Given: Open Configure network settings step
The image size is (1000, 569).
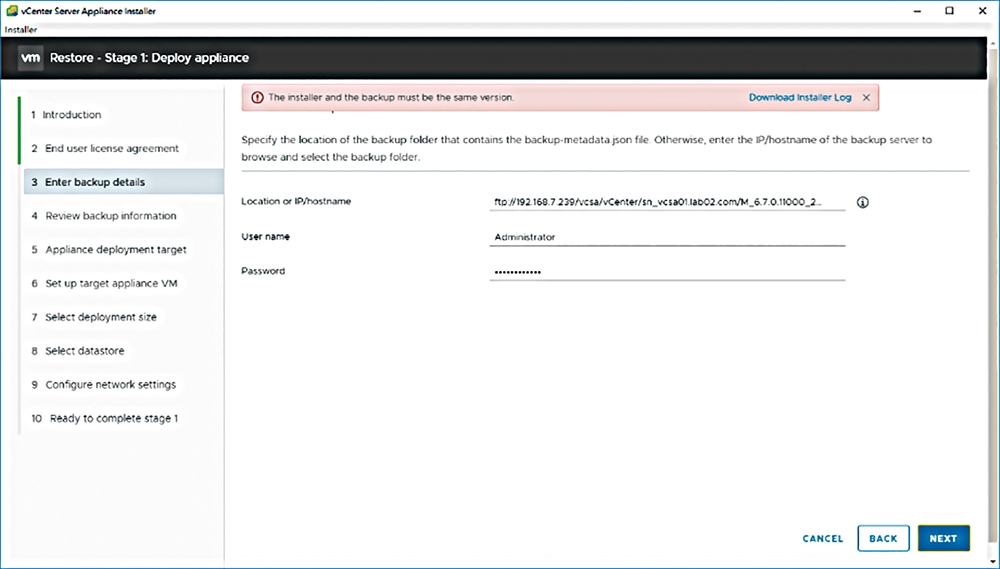Looking at the screenshot, I should [104, 385].
